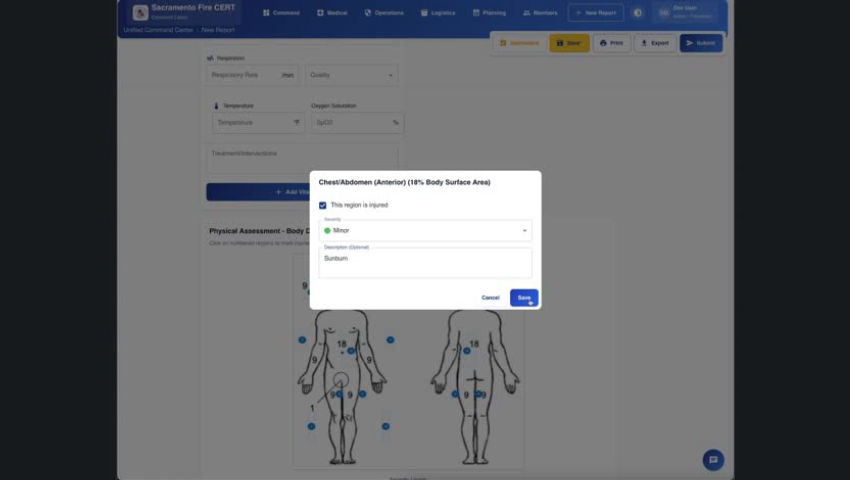
Task: Open the chat bubble icon at bottom right
Action: tap(713, 460)
